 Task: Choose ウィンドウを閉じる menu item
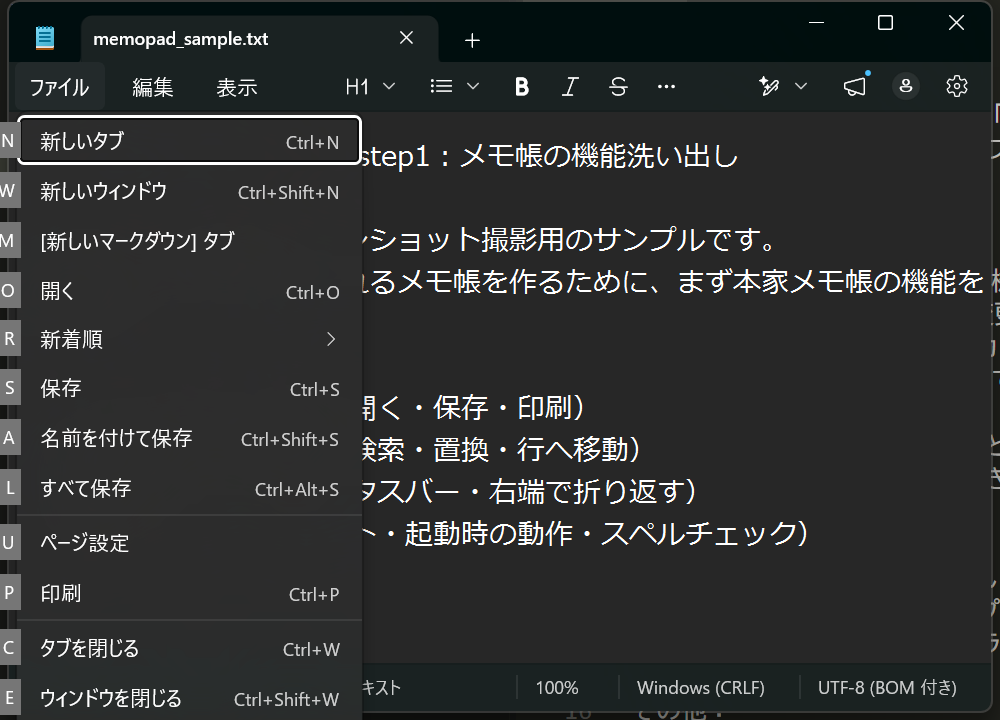[190, 699]
